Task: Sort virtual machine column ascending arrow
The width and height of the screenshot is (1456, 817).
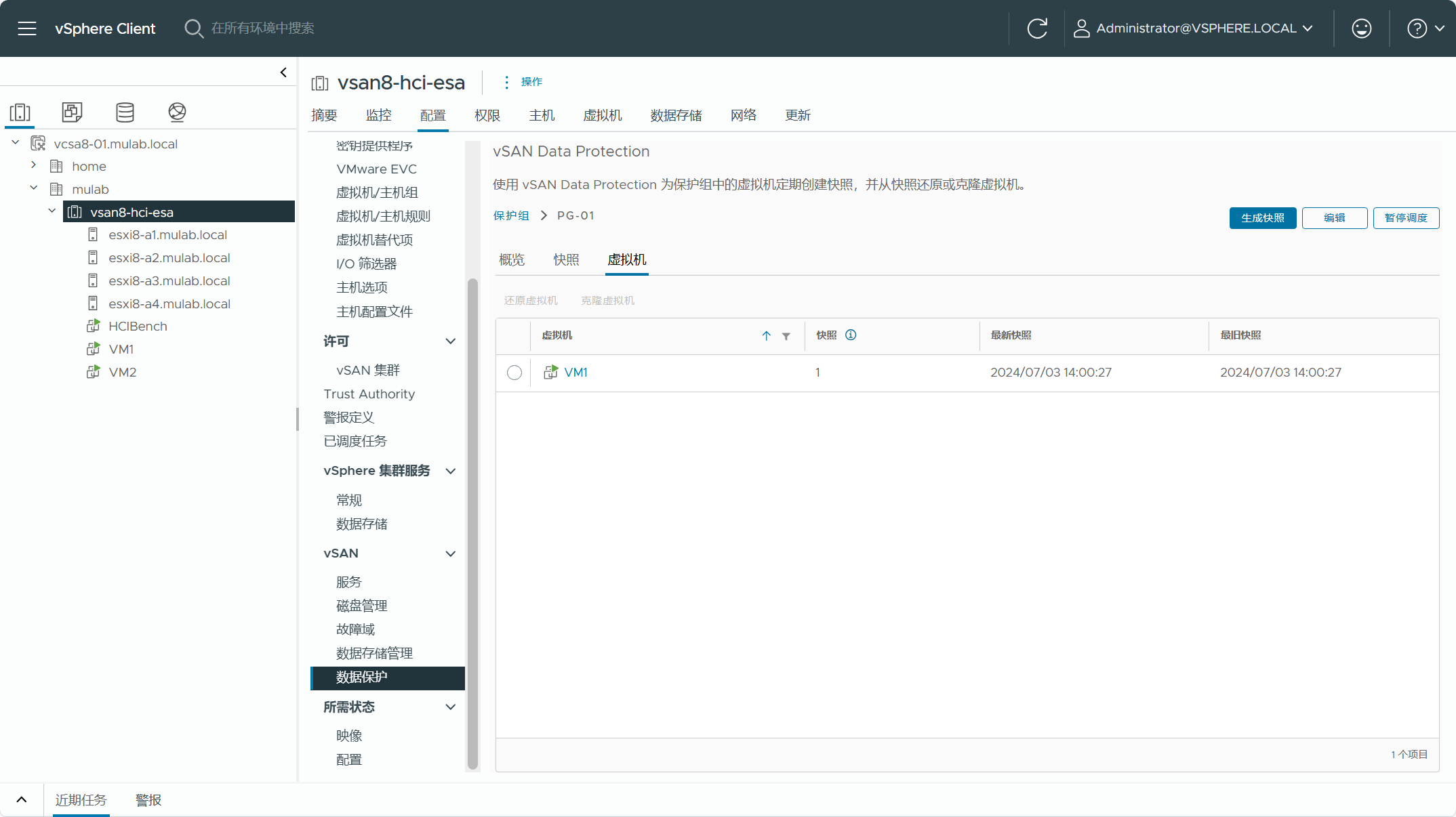Action: pyautogui.click(x=766, y=336)
